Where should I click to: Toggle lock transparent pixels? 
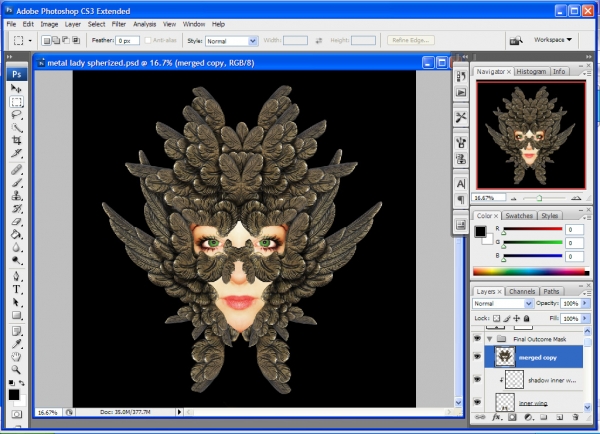point(496,318)
